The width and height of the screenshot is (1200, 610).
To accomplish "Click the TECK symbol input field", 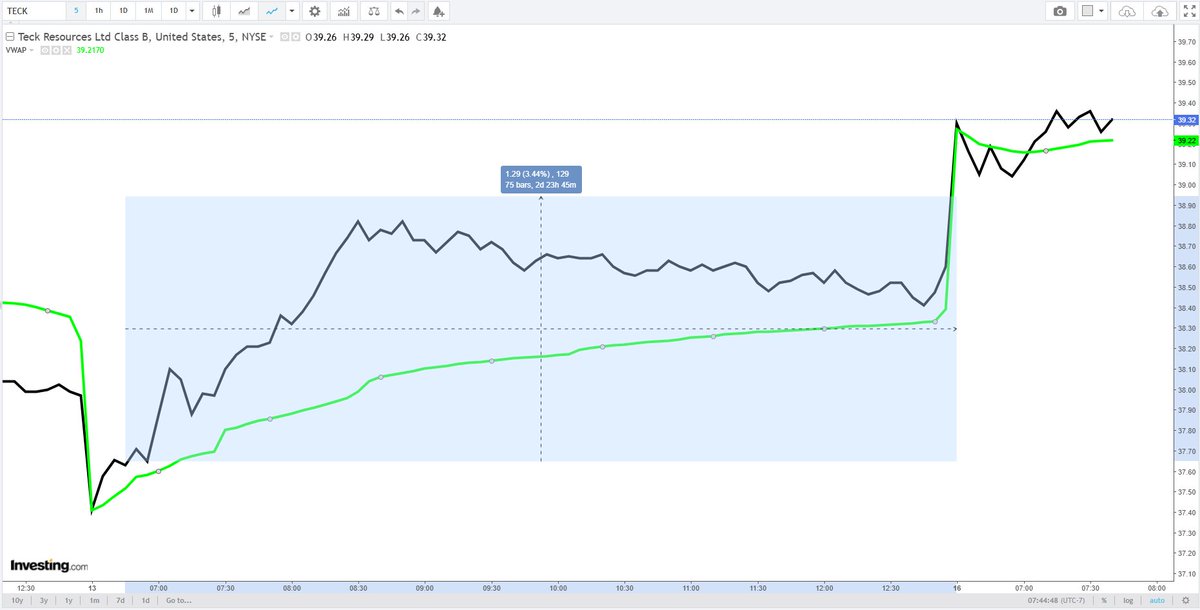I will pyautogui.click(x=30, y=10).
